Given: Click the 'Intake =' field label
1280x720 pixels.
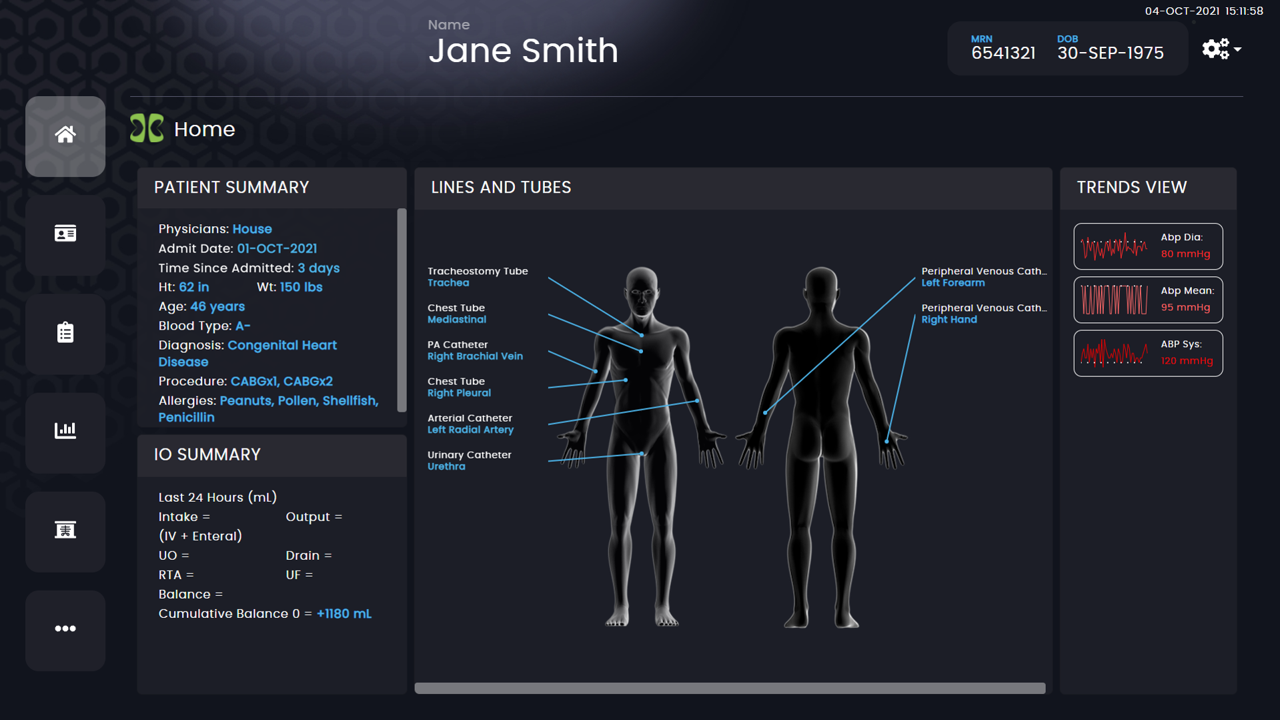Looking at the screenshot, I should tap(184, 516).
